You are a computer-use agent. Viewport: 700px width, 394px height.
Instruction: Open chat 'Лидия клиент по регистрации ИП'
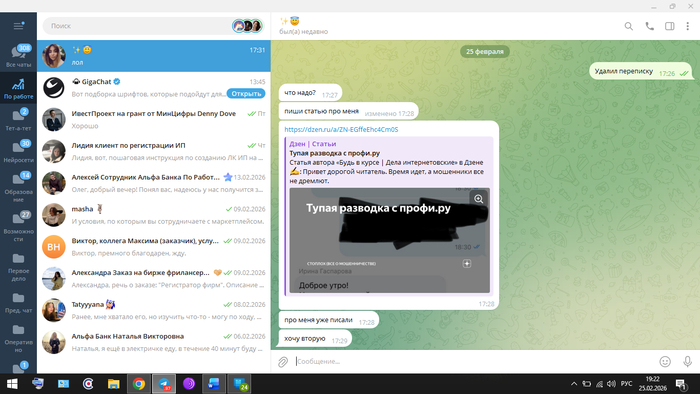154,151
